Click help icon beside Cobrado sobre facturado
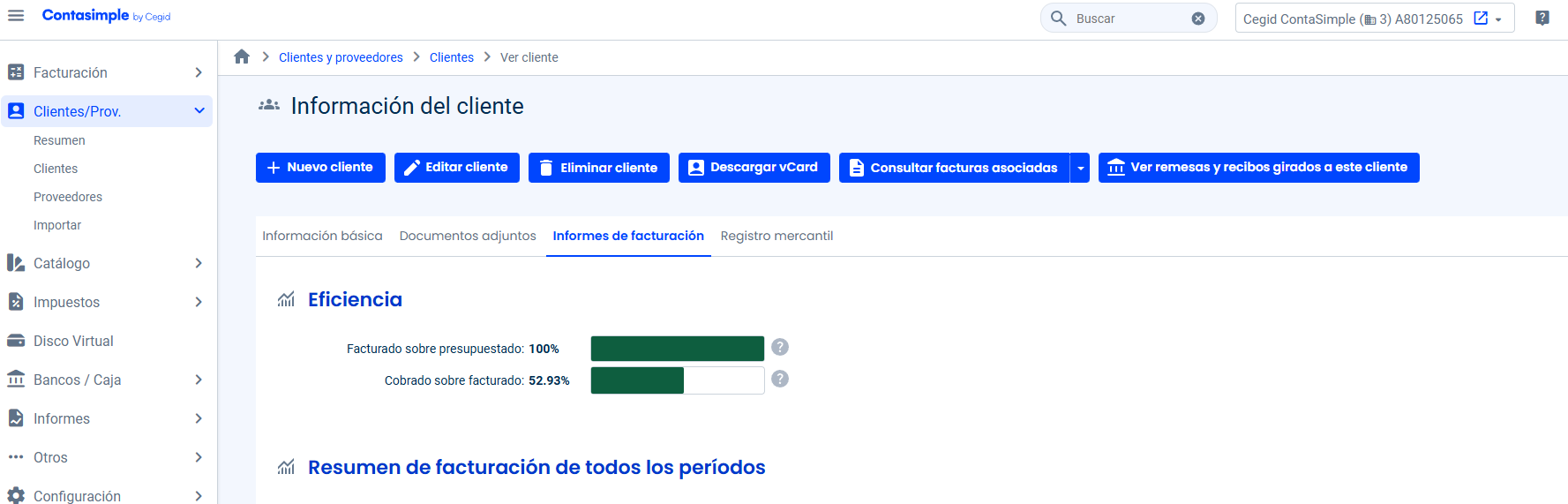Screen dimensions: 1568x504 [779, 379]
